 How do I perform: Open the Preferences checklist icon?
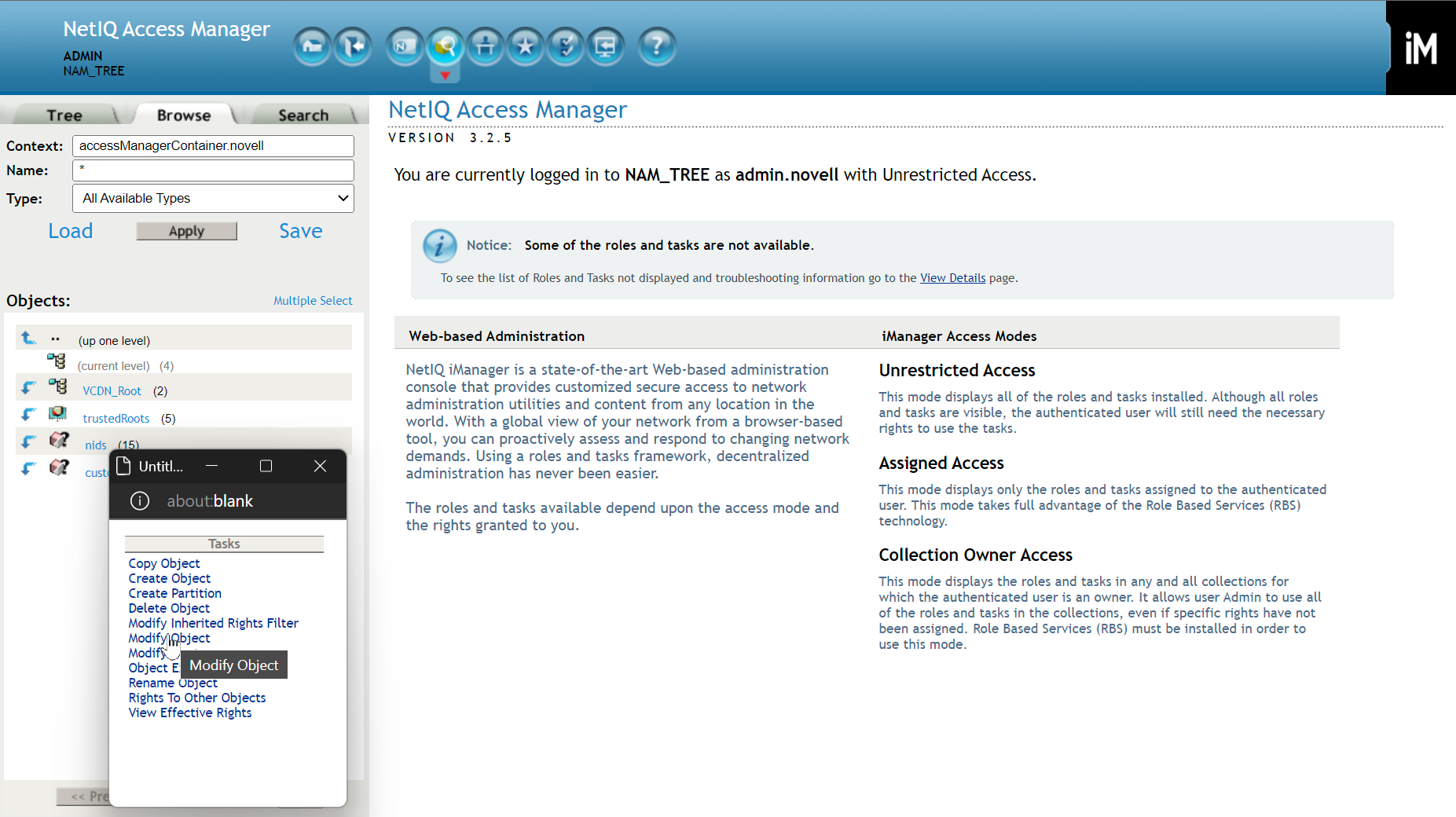point(566,47)
